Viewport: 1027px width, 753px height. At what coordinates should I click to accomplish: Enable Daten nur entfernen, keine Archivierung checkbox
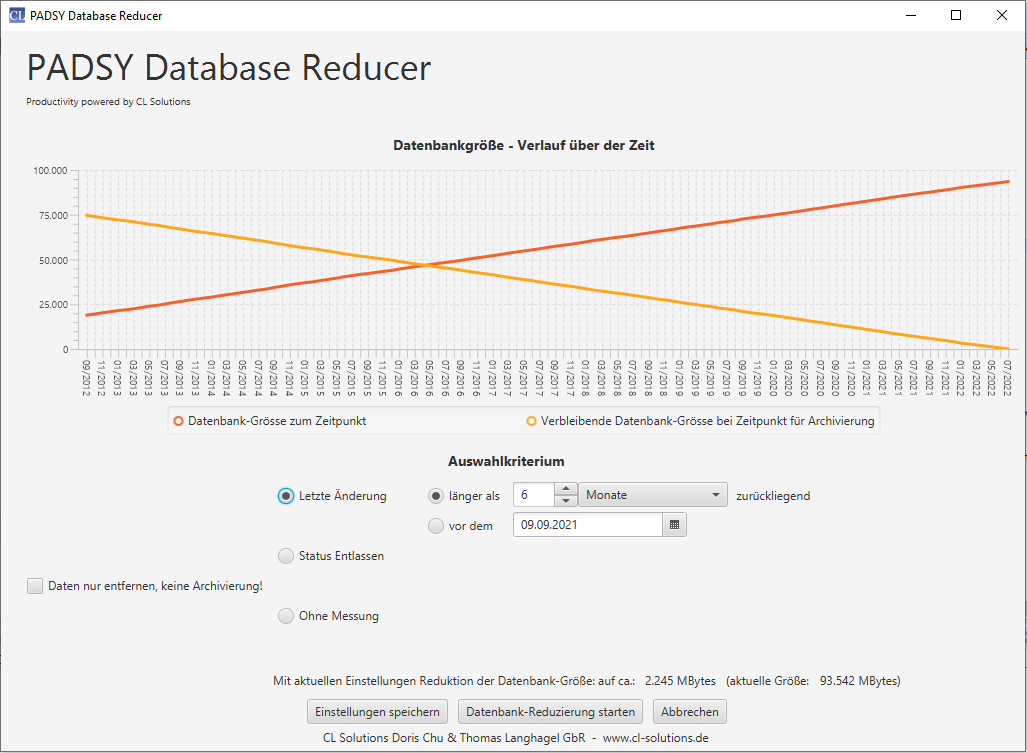pos(35,586)
